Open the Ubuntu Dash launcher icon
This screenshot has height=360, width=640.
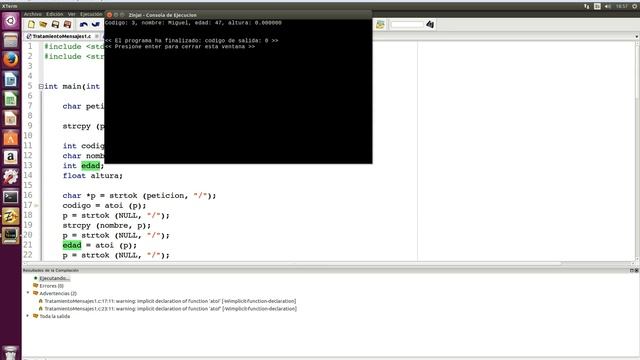coord(11,21)
